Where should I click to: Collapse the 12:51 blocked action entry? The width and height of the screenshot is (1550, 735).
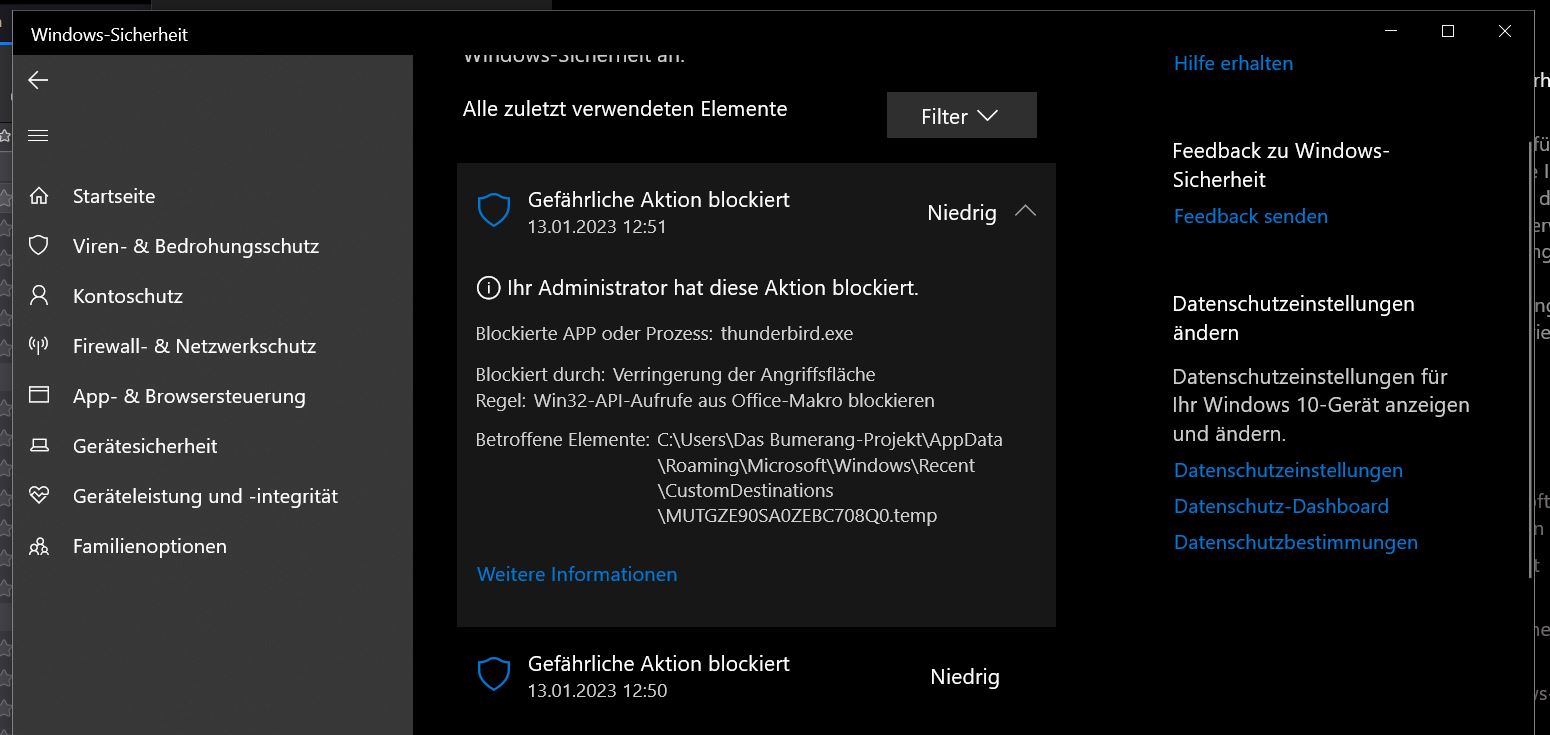(1025, 212)
